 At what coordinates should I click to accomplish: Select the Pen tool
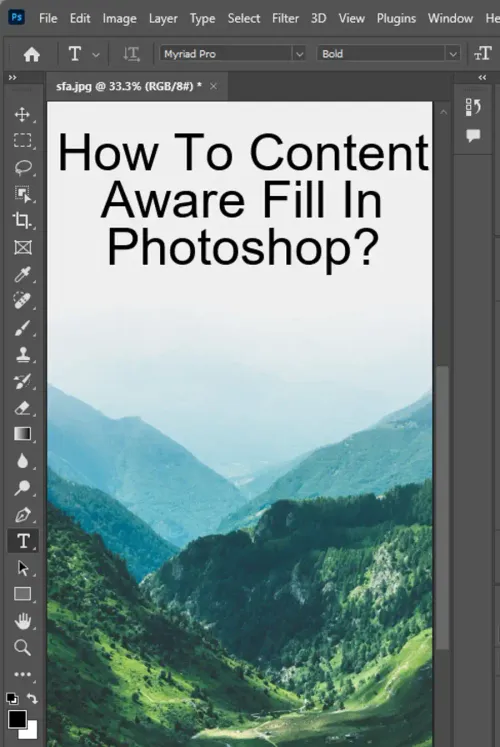22,515
